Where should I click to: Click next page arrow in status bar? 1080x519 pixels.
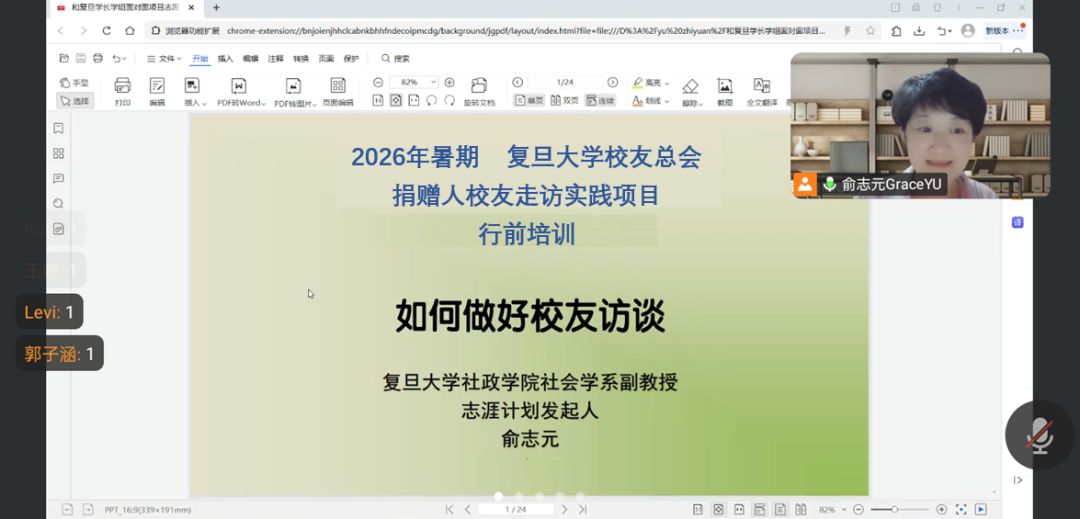point(565,509)
